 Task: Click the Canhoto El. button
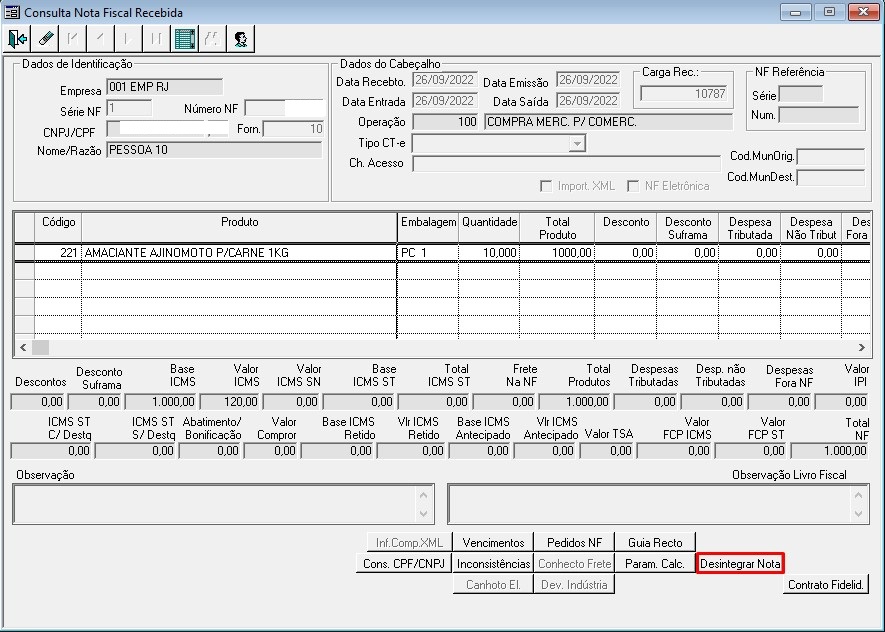tap(493, 585)
